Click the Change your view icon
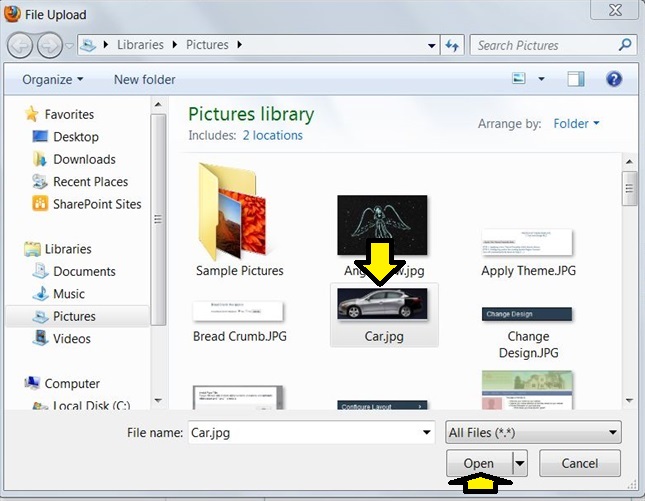Screen dimensions: 645x501 [x=519, y=79]
